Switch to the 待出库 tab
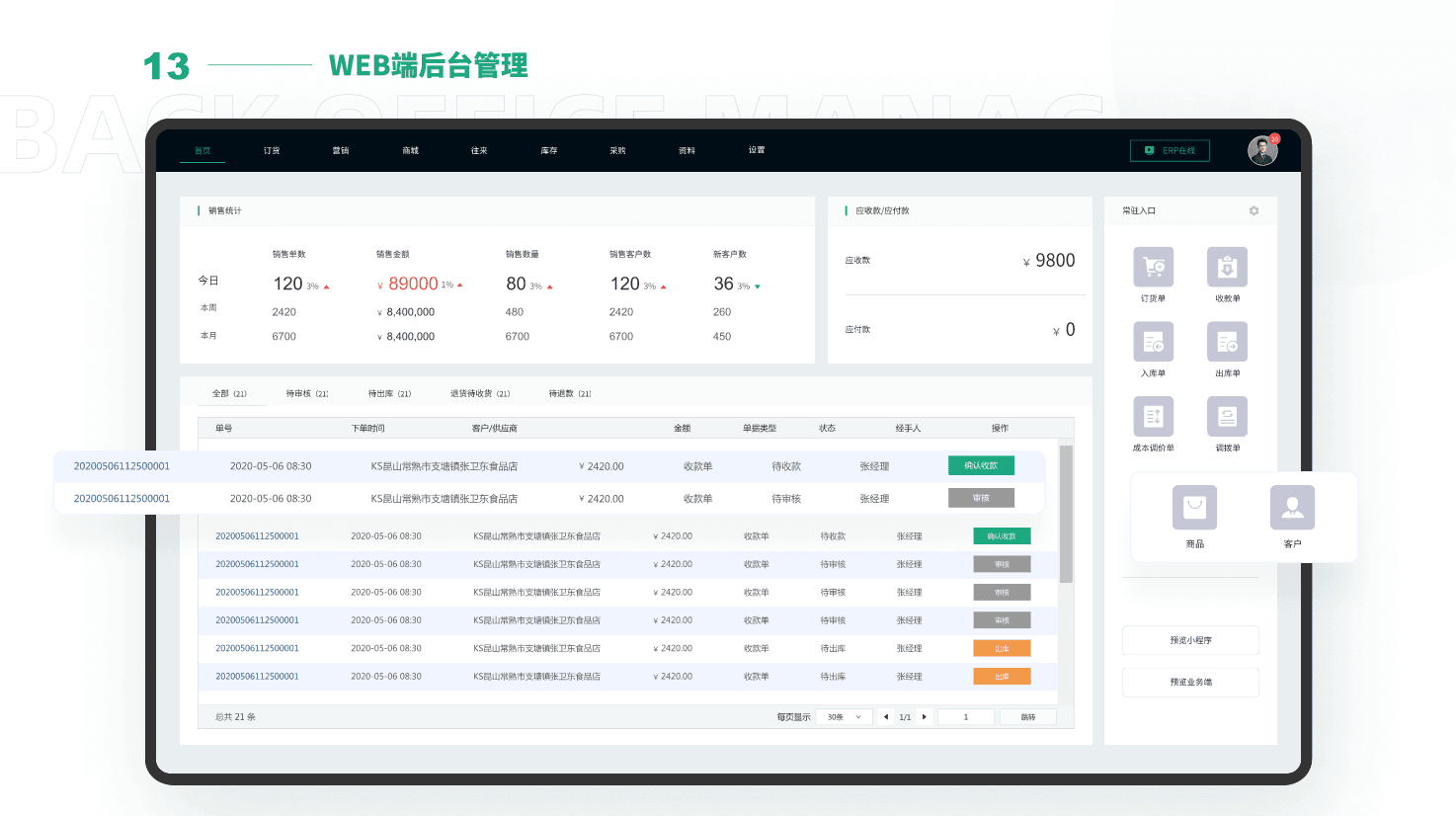Image resolution: width=1456 pixels, height=816 pixels. click(x=389, y=393)
